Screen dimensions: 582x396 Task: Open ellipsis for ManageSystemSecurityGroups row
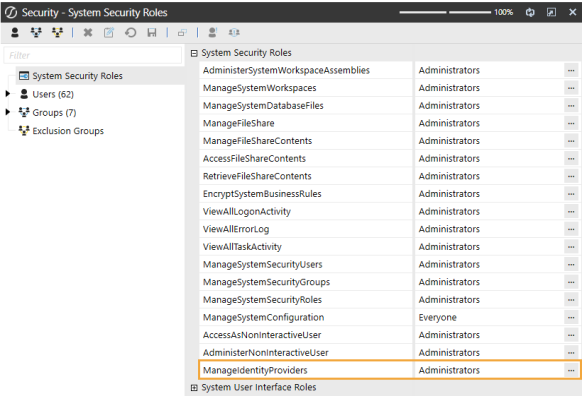[x=571, y=282]
